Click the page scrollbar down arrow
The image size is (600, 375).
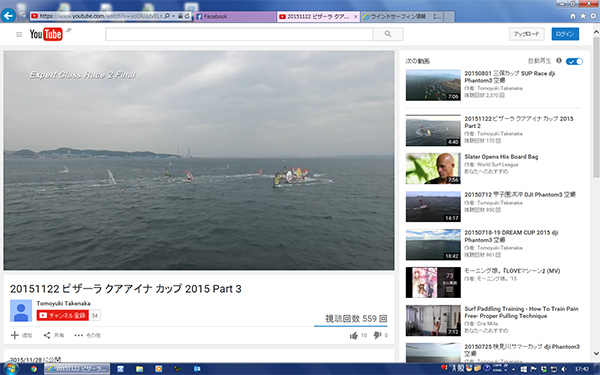point(596,354)
